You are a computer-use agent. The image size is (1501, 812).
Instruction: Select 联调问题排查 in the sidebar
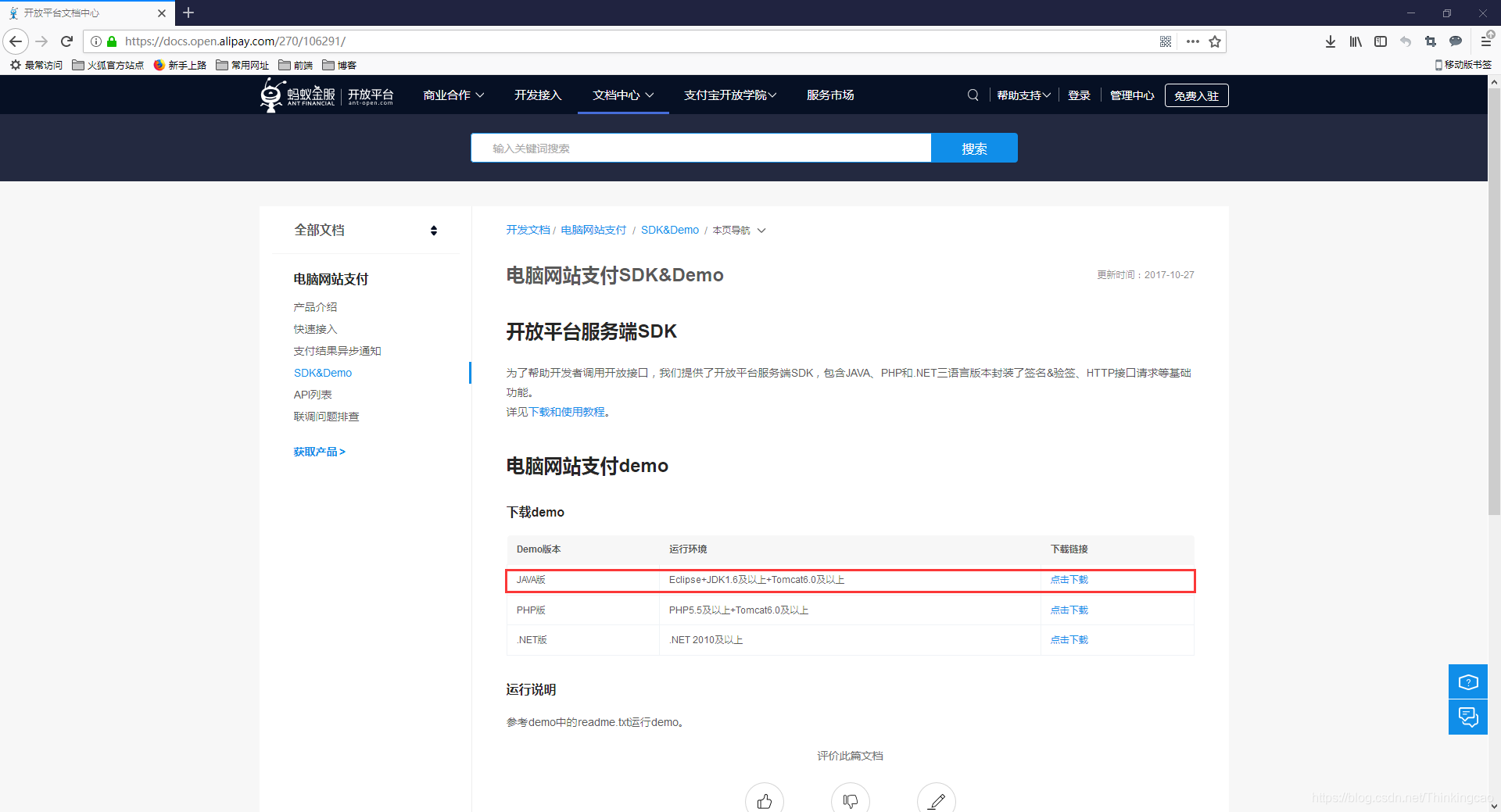point(326,417)
